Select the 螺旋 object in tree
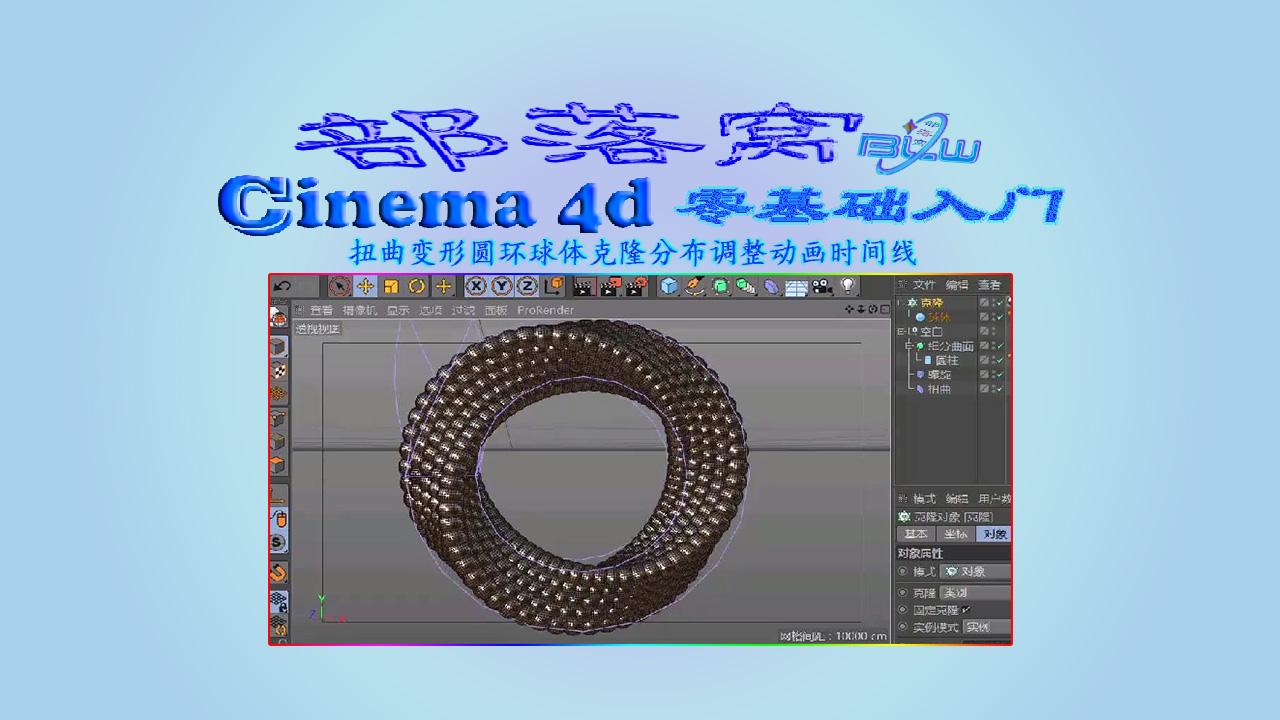The height and width of the screenshot is (720, 1280). (x=939, y=374)
